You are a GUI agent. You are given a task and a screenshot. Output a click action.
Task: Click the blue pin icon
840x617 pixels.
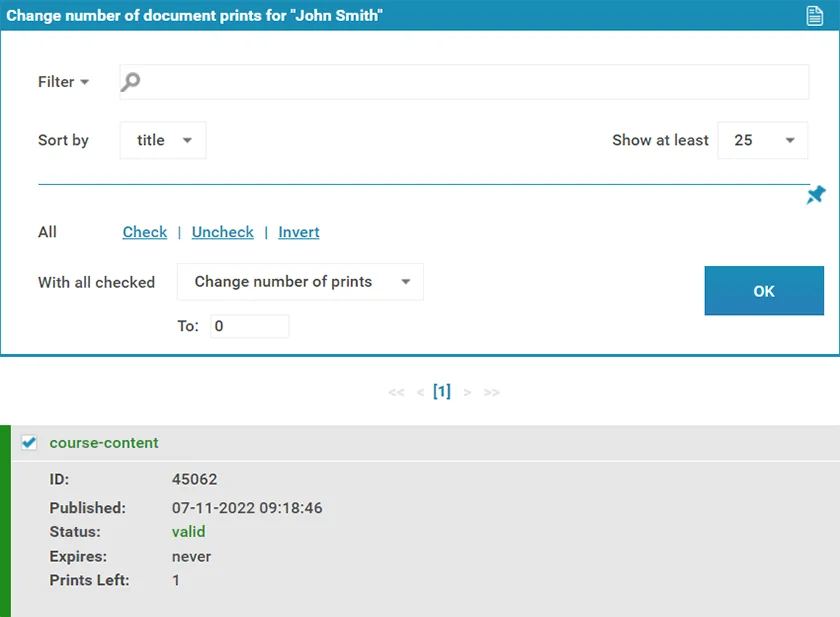[816, 194]
